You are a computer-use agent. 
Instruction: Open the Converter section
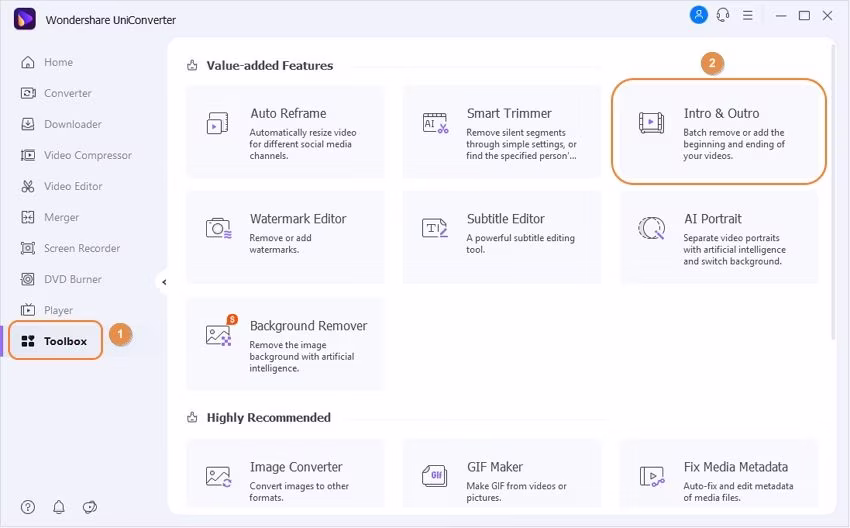[x=67, y=93]
